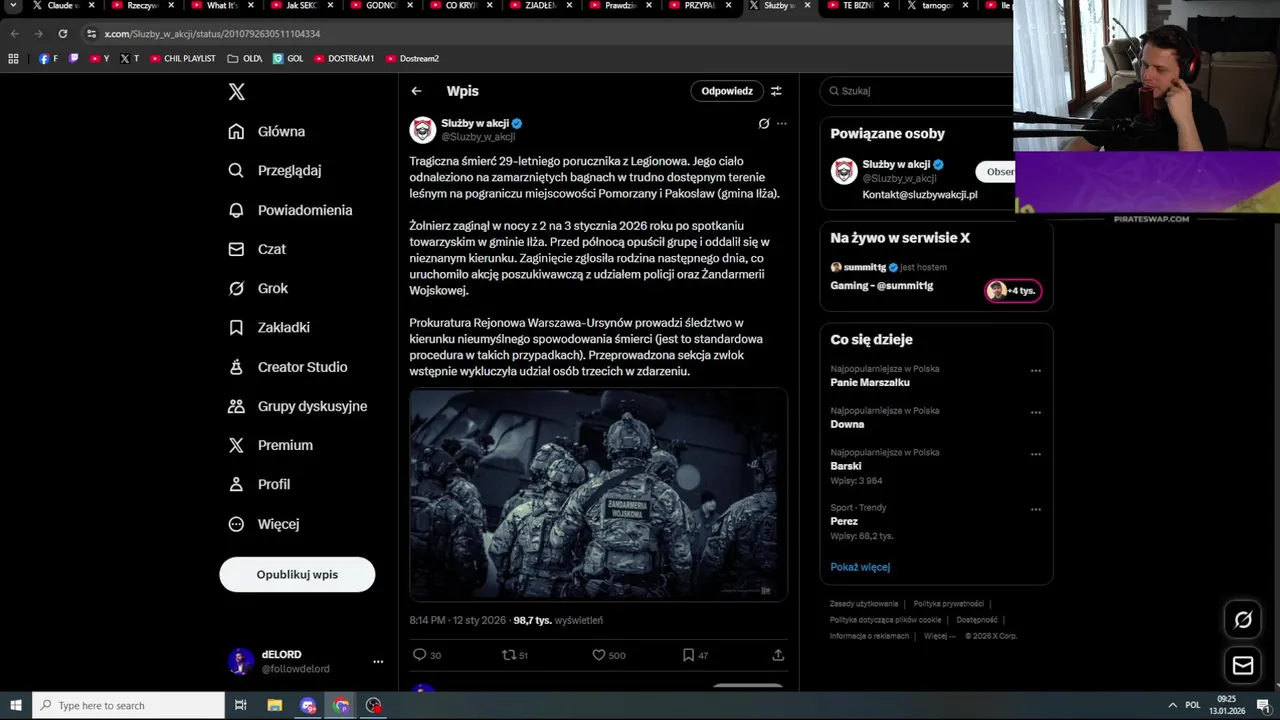Repost the post (51 reposts icon)
Screen dimensions: 1280x720
tap(514, 655)
